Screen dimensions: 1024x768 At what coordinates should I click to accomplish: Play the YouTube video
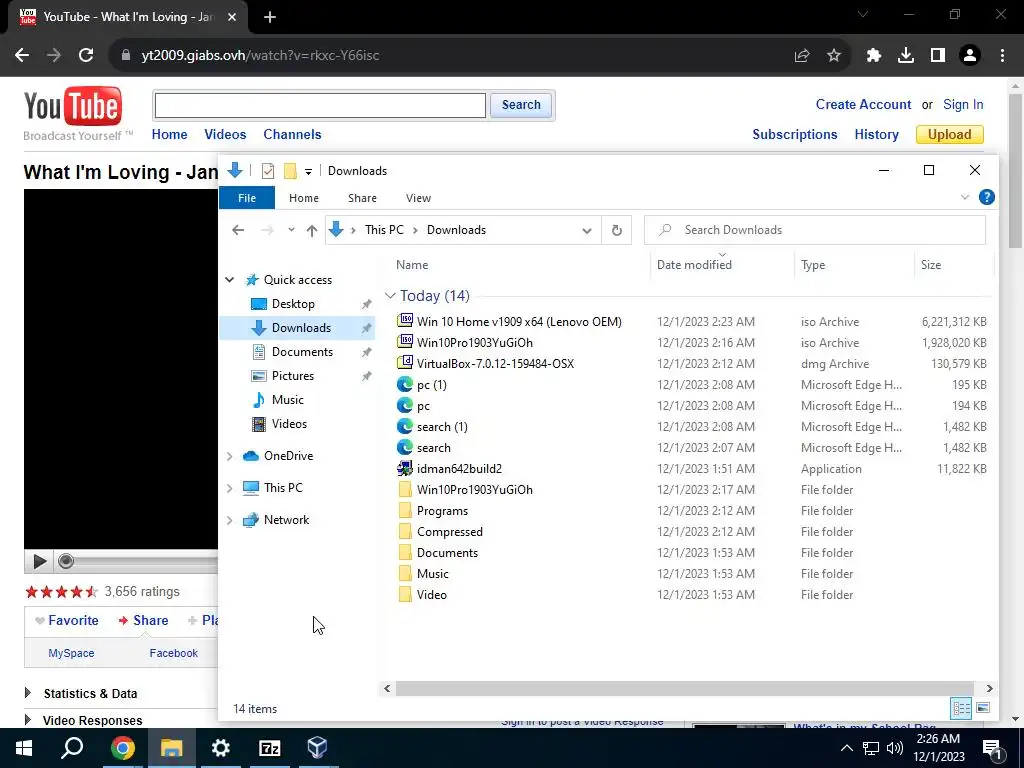tap(39, 561)
